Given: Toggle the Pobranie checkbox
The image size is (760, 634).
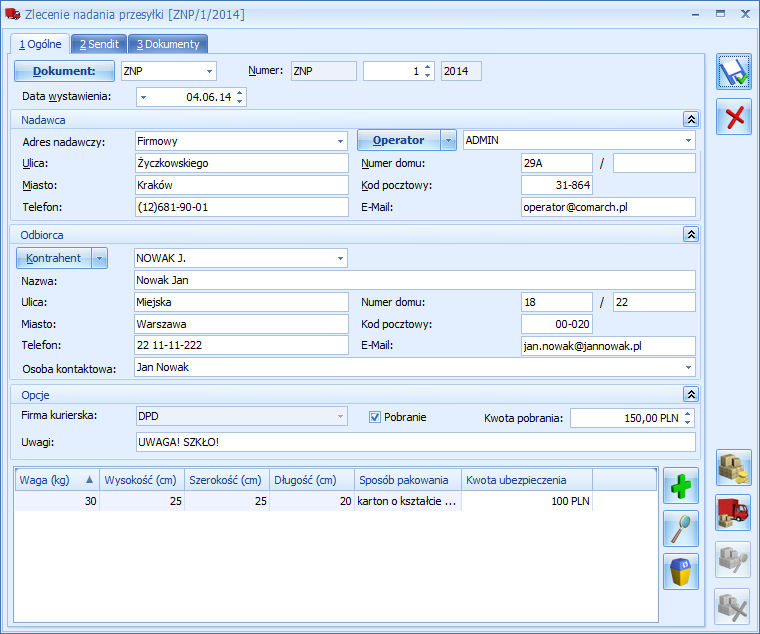Looking at the screenshot, I should pos(375,417).
